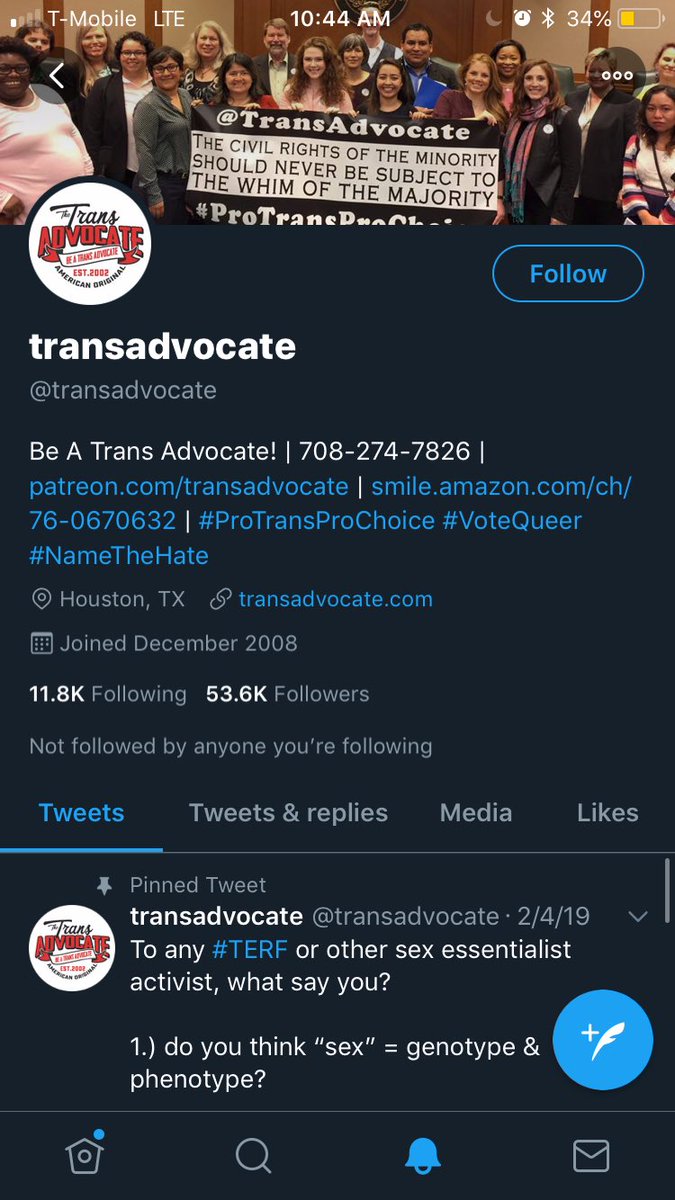This screenshot has height=1200, width=675.
Task: Switch to the Media tab
Action: point(476,813)
